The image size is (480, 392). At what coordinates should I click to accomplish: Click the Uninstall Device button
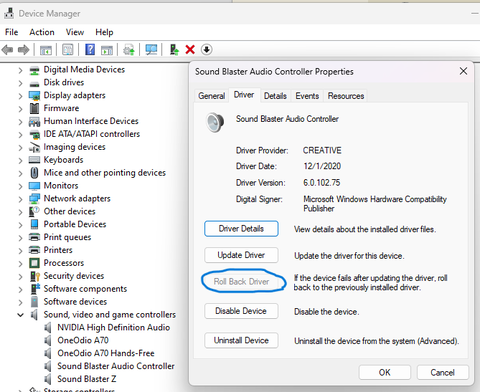pos(241,340)
